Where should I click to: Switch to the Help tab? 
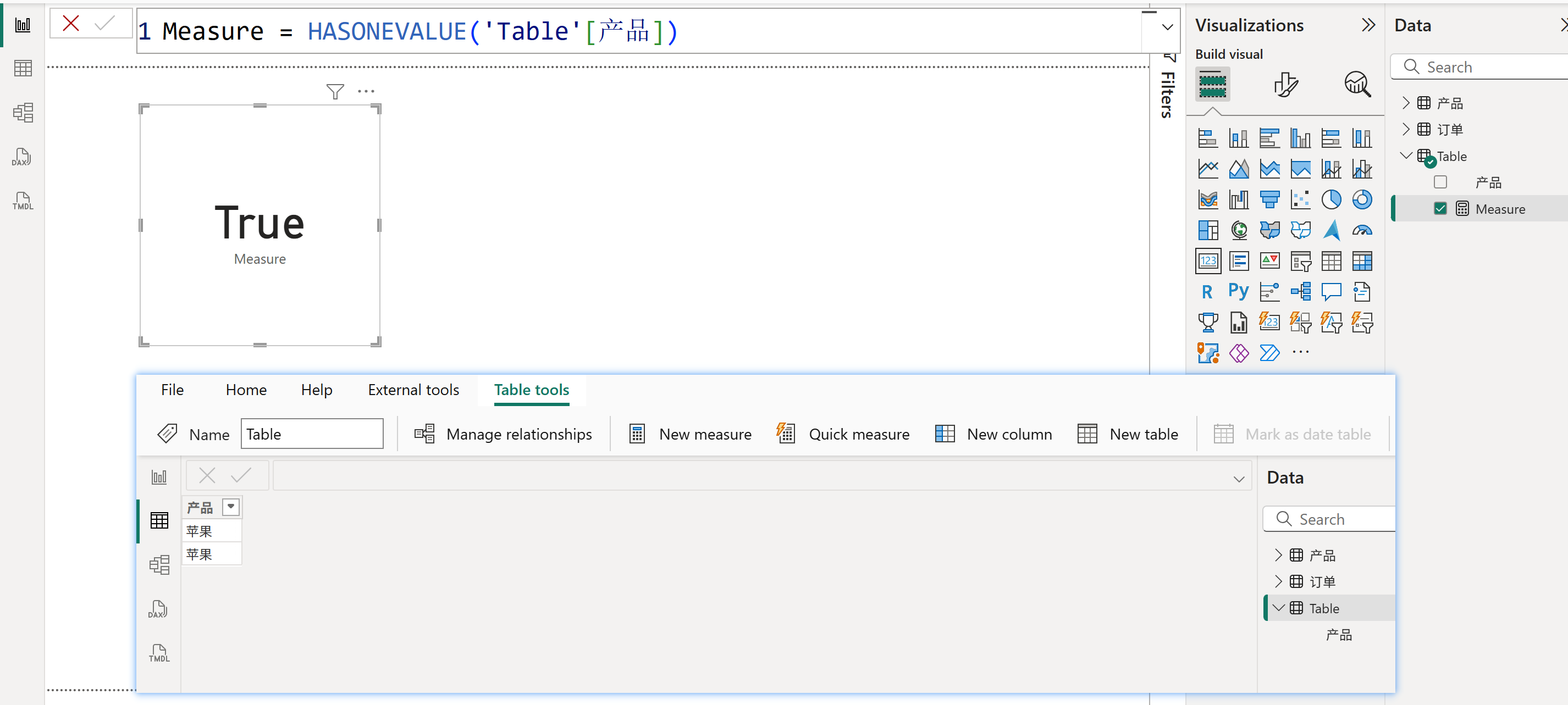(317, 390)
